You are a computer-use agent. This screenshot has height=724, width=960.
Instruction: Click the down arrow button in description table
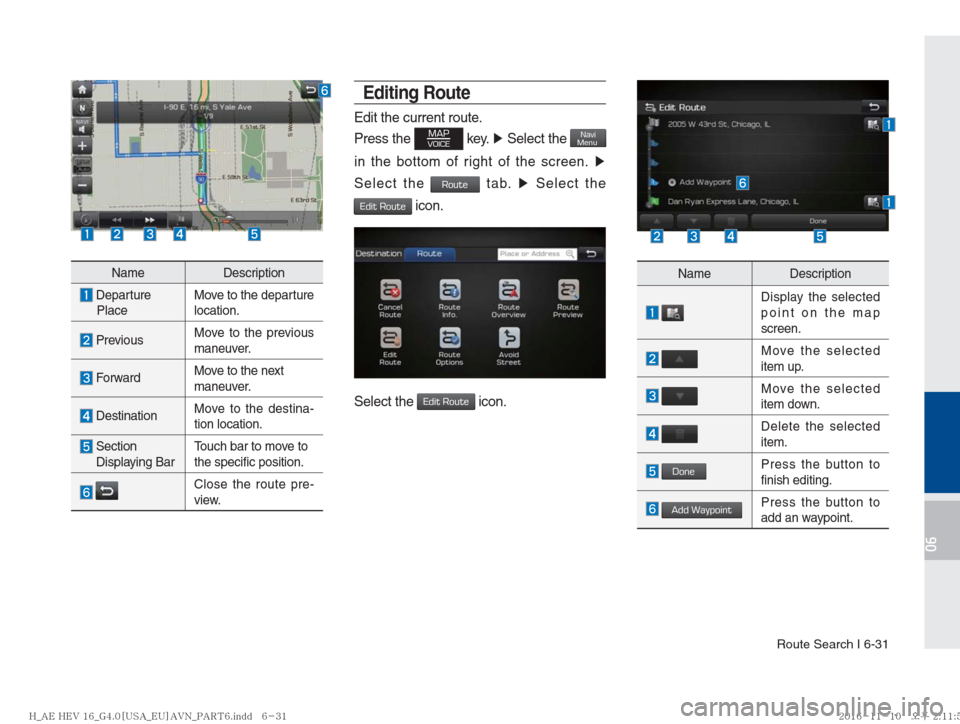680,397
